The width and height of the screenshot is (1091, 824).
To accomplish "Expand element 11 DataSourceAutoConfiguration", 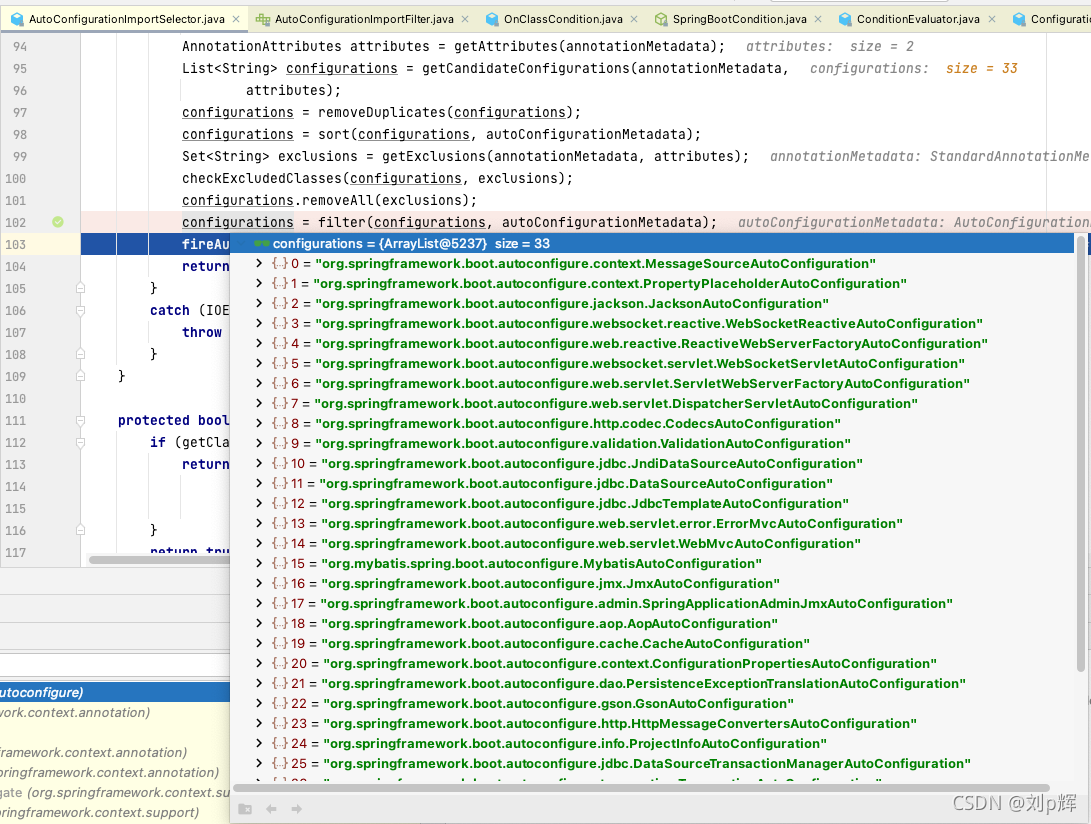I will [x=259, y=483].
